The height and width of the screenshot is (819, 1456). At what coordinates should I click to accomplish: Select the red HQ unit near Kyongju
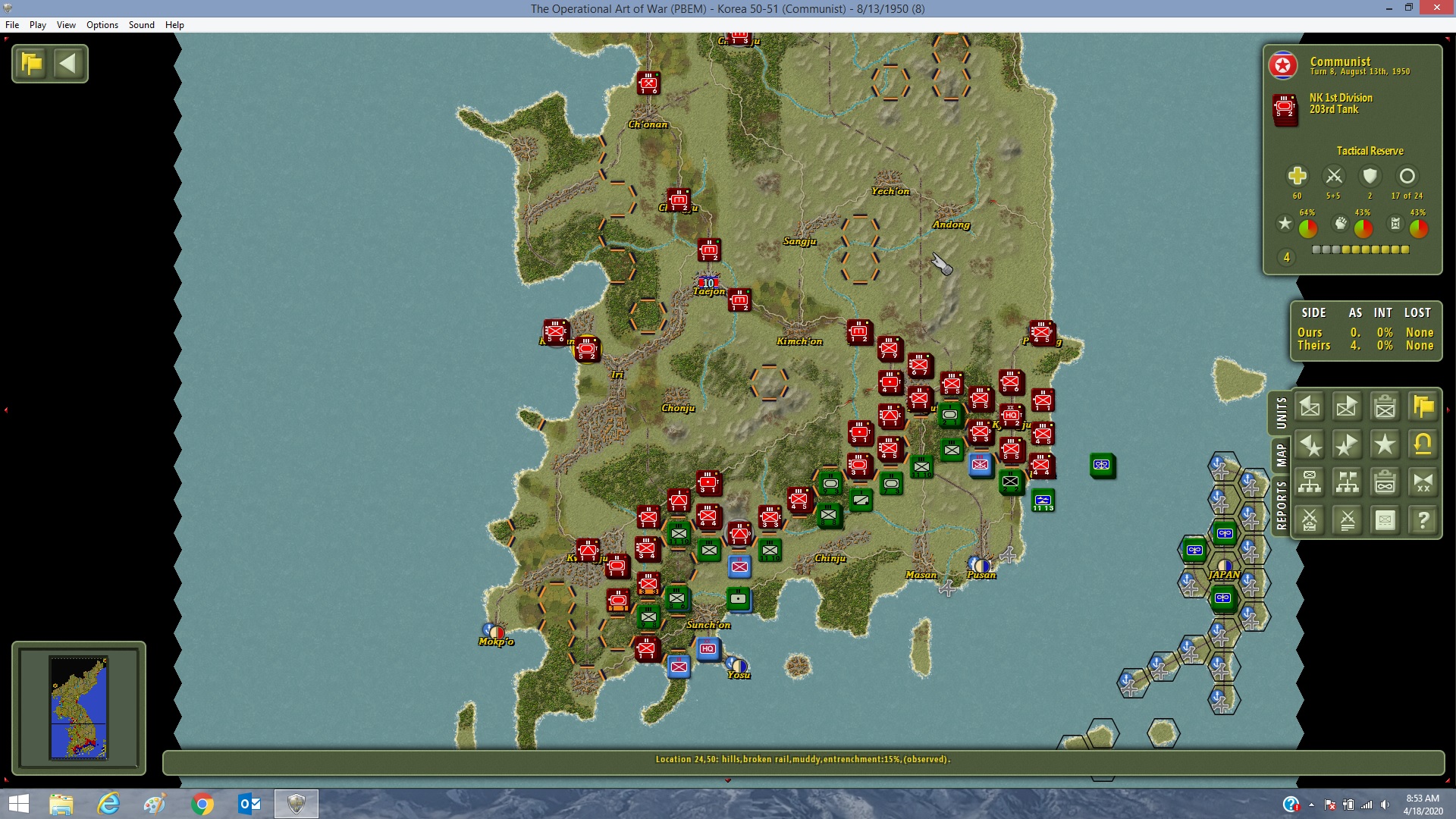(x=1012, y=416)
